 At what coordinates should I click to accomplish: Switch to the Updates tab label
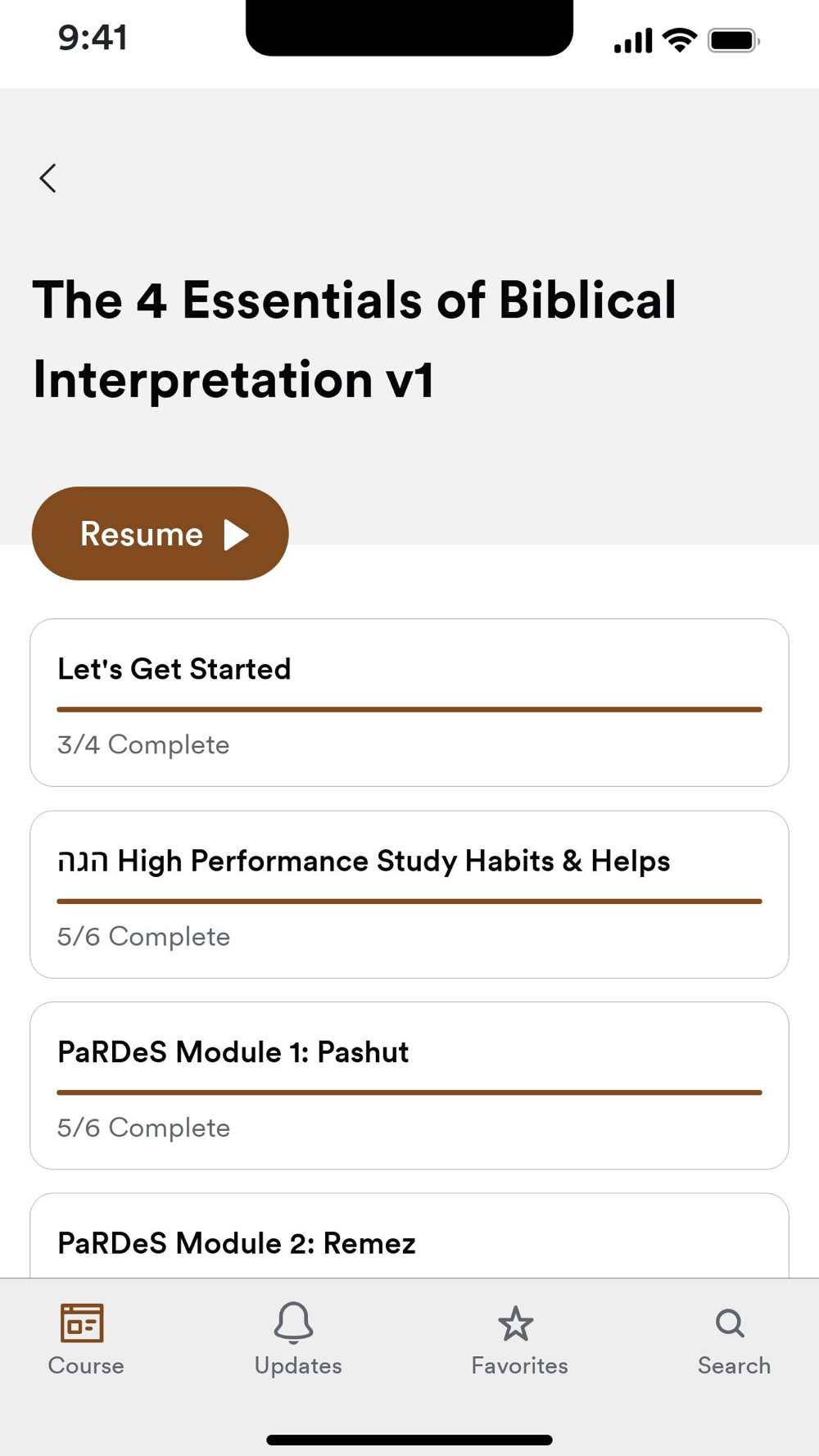point(298,1366)
